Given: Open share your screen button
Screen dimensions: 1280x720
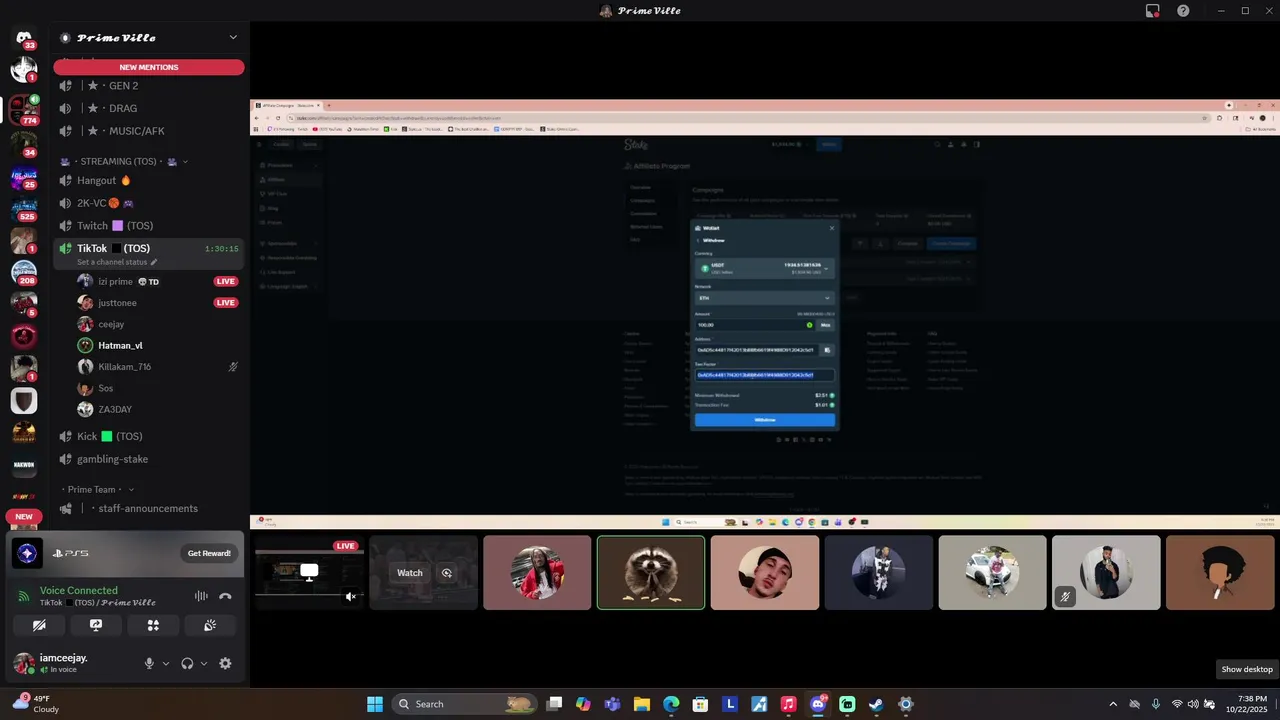Looking at the screenshot, I should 96,625.
